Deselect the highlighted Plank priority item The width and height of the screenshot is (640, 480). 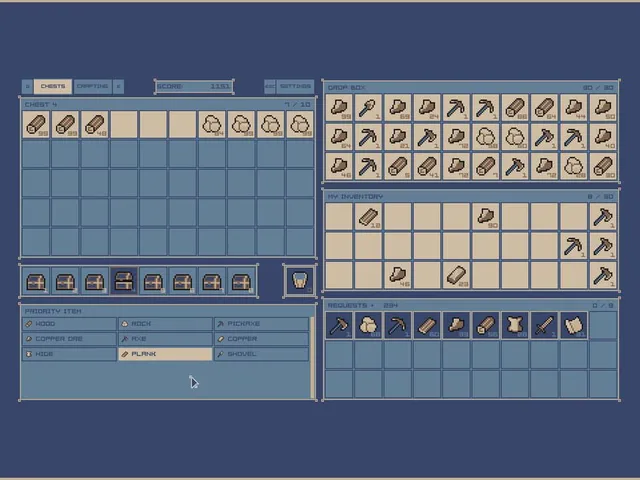(x=165, y=354)
